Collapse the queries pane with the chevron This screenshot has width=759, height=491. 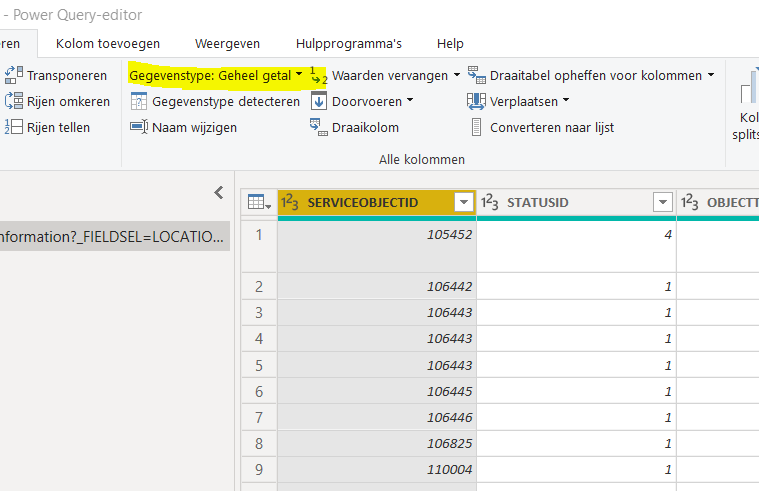[219, 193]
